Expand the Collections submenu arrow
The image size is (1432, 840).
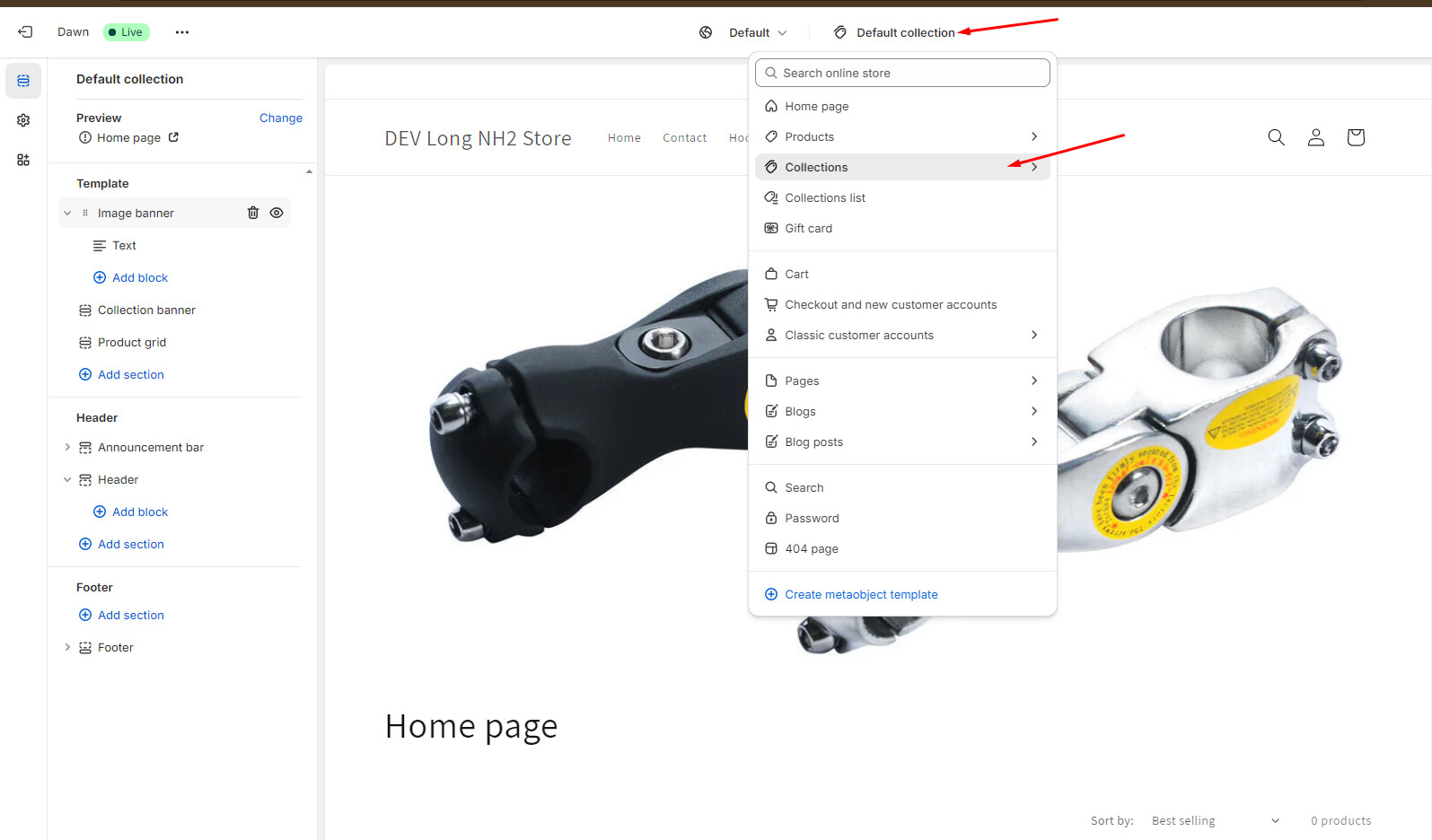pyautogui.click(x=1034, y=167)
